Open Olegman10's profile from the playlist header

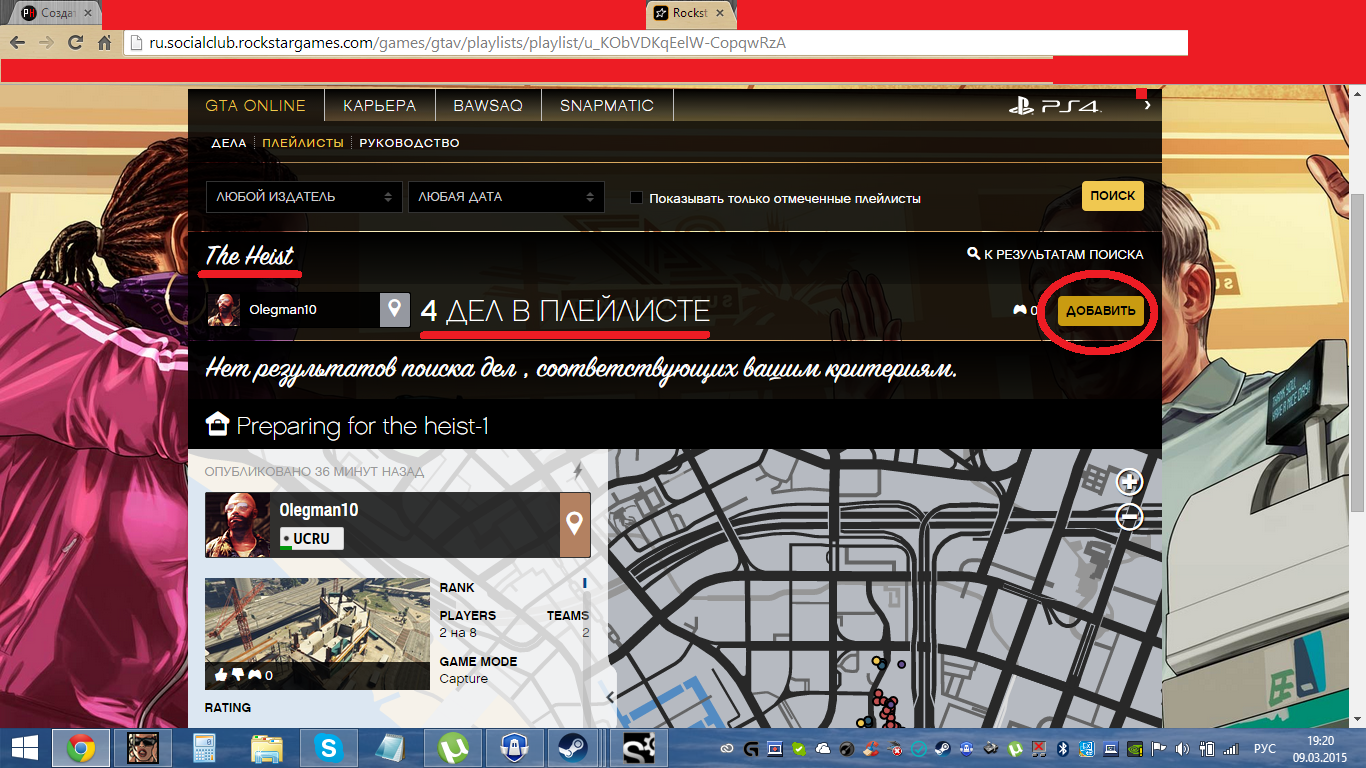click(x=283, y=310)
